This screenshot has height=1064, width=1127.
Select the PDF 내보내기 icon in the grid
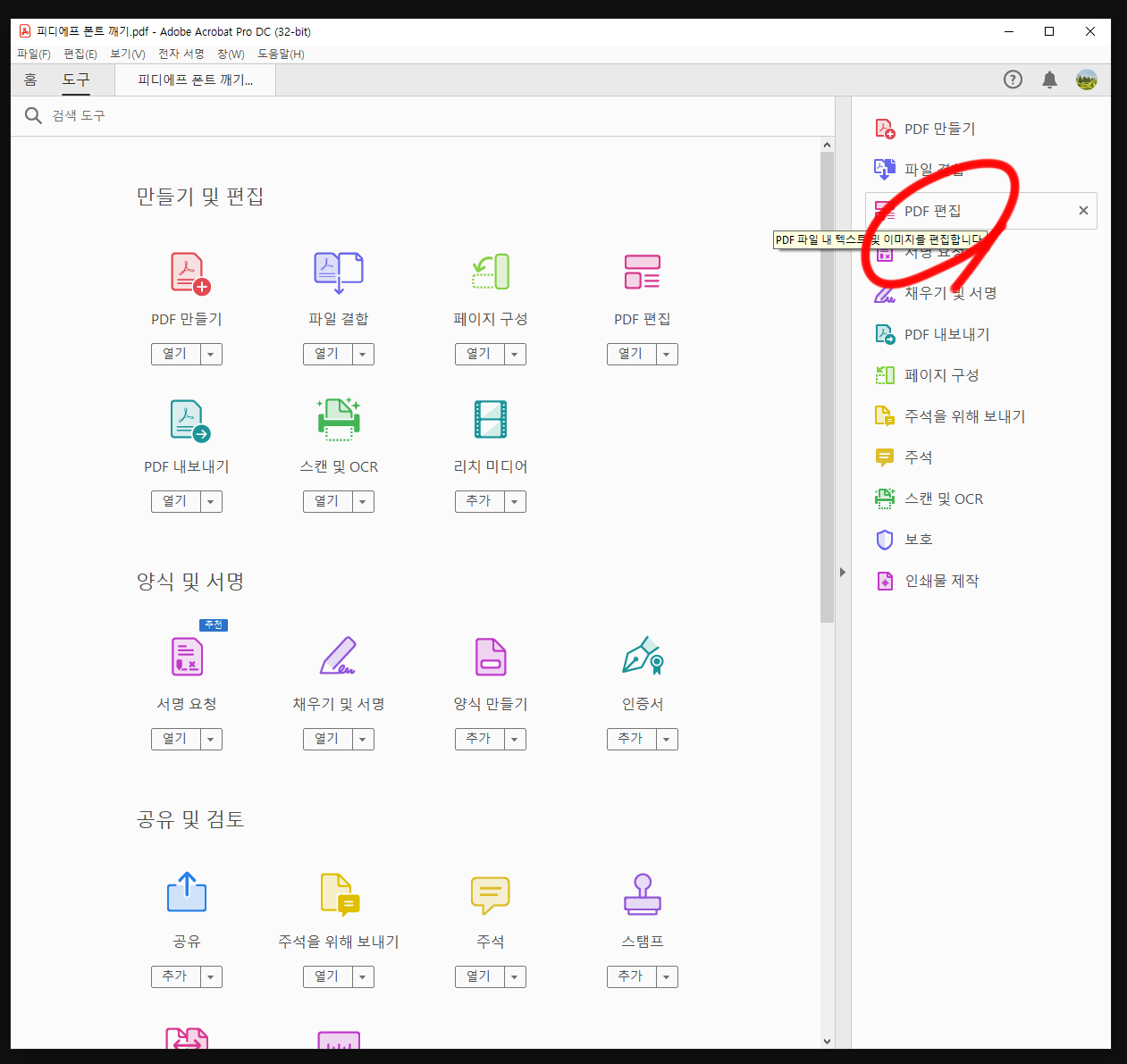[190, 421]
